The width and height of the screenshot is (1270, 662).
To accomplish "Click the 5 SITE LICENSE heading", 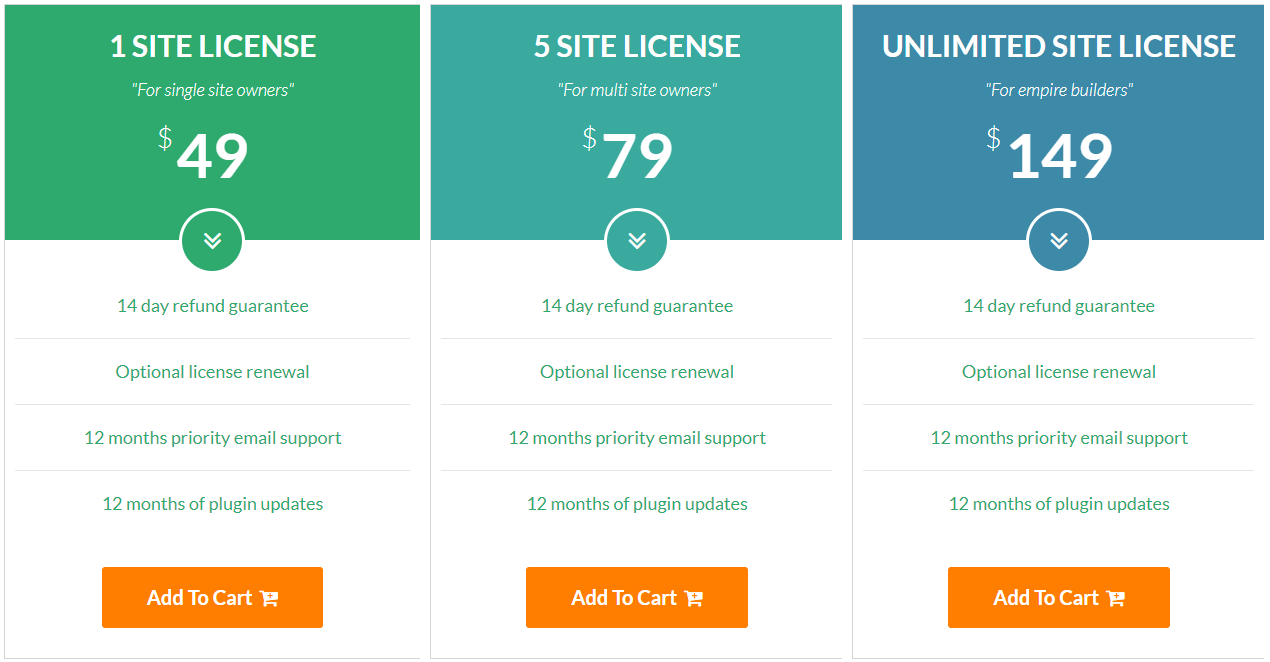I will pos(637,46).
